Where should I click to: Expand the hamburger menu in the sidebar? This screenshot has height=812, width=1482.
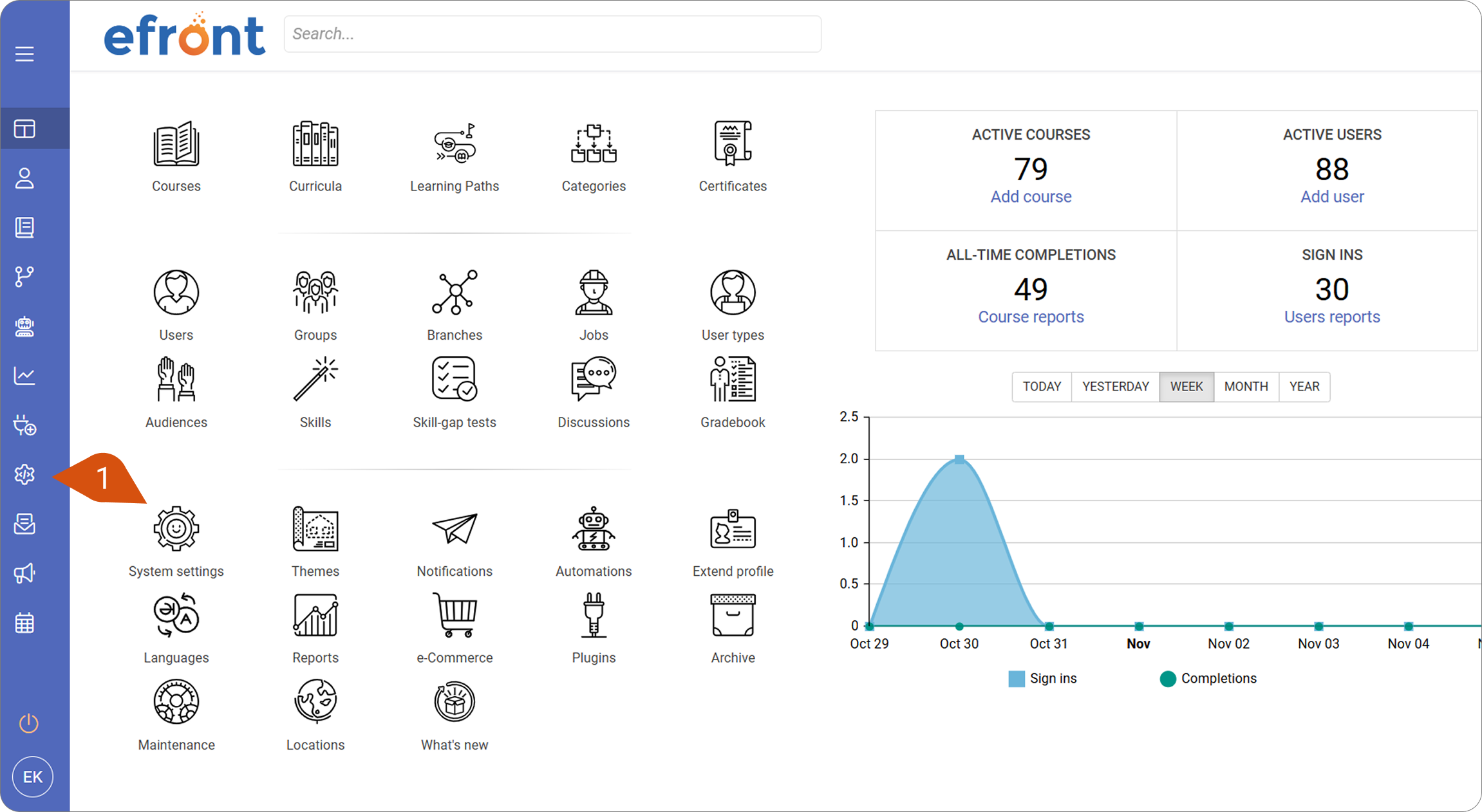click(24, 54)
